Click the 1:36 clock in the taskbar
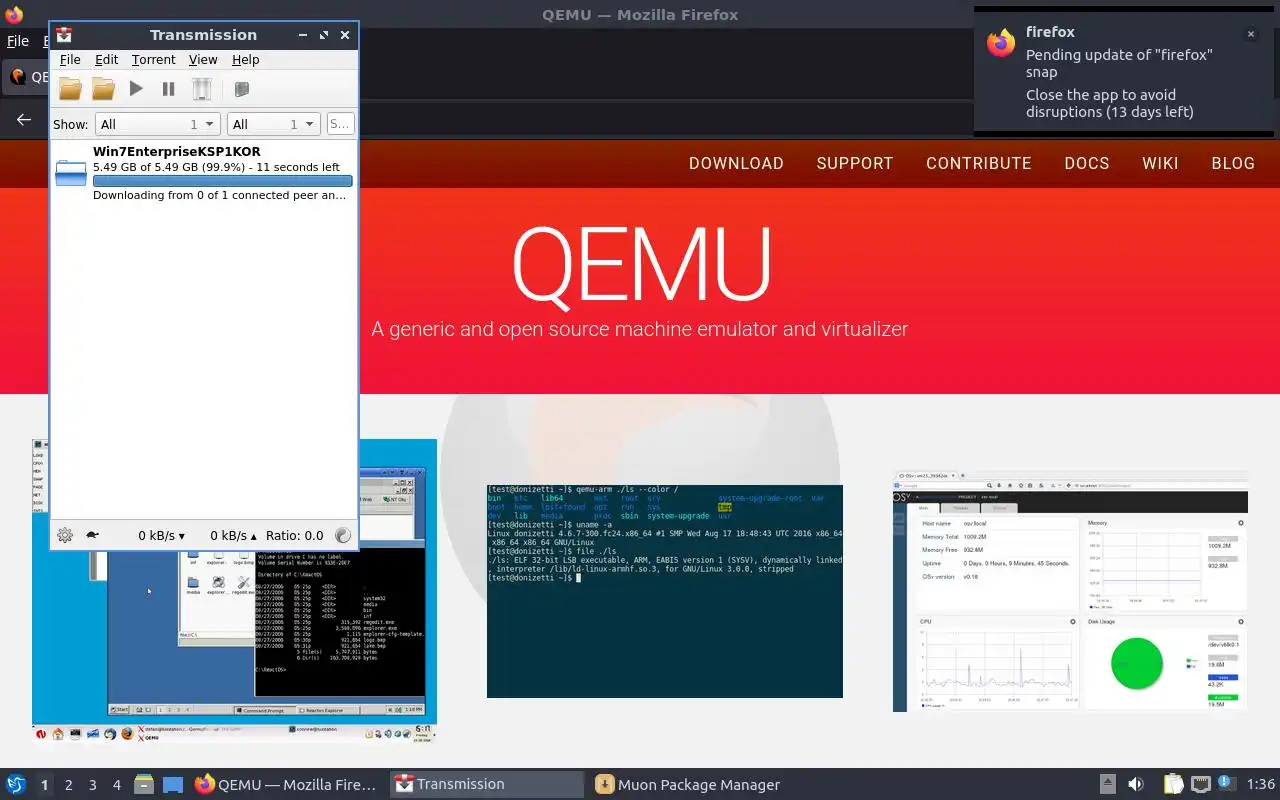Image resolution: width=1280 pixels, height=800 pixels. pos(1261,785)
